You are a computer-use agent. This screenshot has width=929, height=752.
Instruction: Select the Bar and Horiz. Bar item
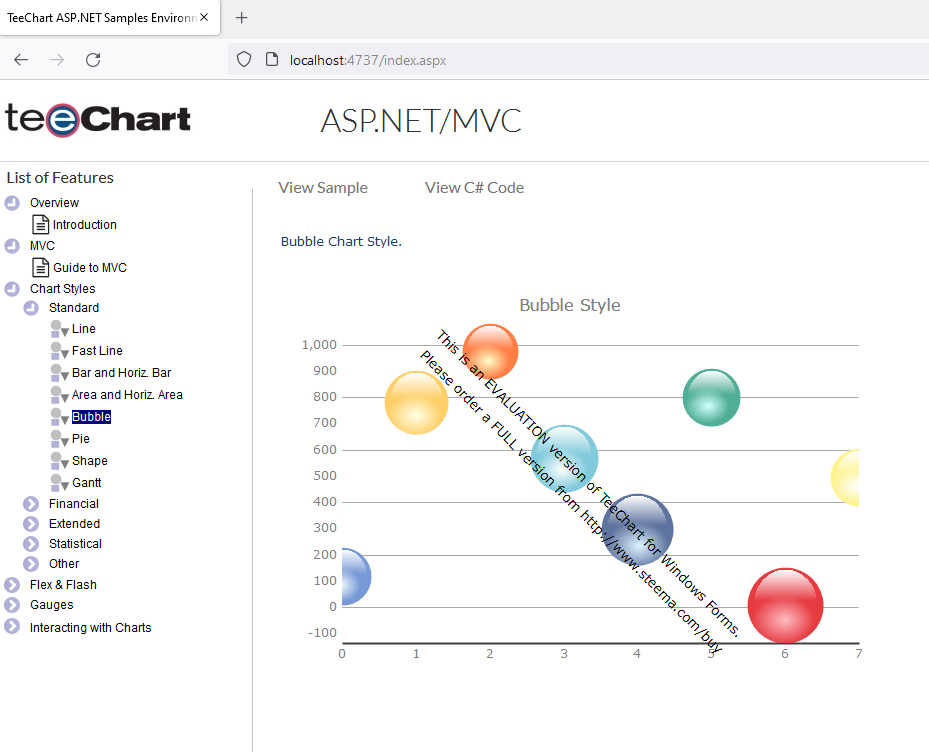(x=121, y=373)
